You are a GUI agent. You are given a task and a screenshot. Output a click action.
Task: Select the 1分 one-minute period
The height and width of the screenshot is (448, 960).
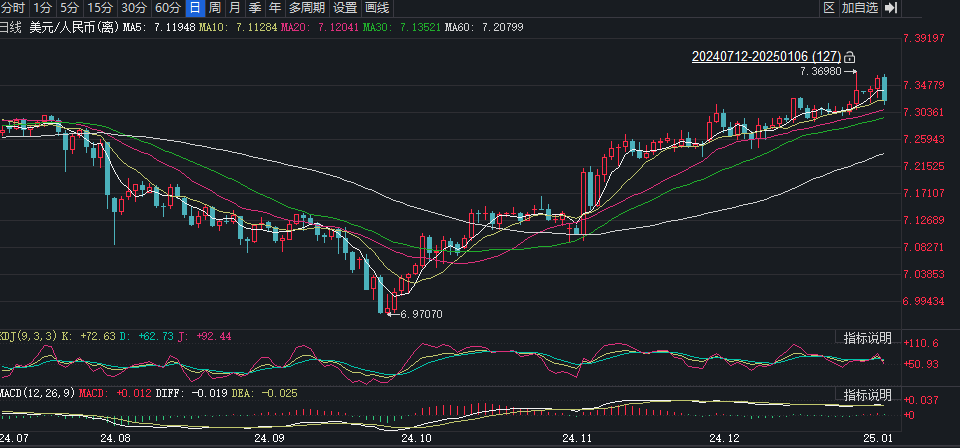click(43, 8)
